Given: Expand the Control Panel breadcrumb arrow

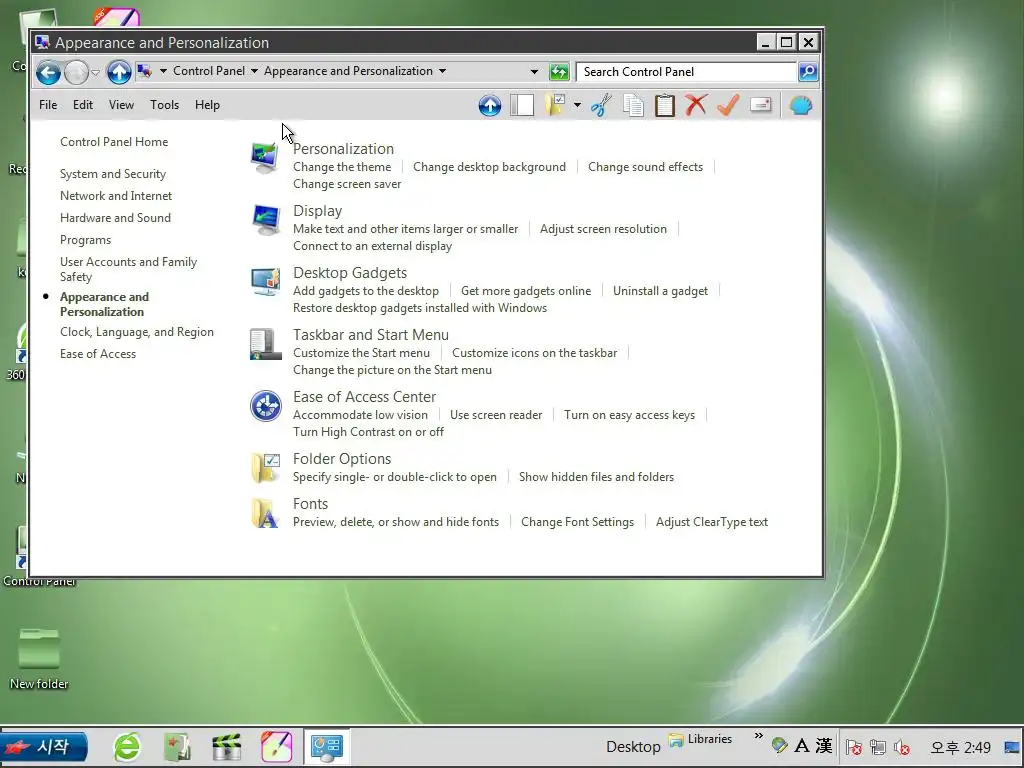Looking at the screenshot, I should tap(254, 71).
